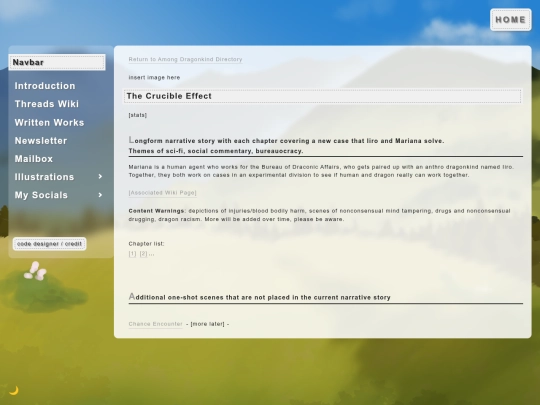Click the insert image here placeholder
The image size is (540, 405).
(x=154, y=77)
